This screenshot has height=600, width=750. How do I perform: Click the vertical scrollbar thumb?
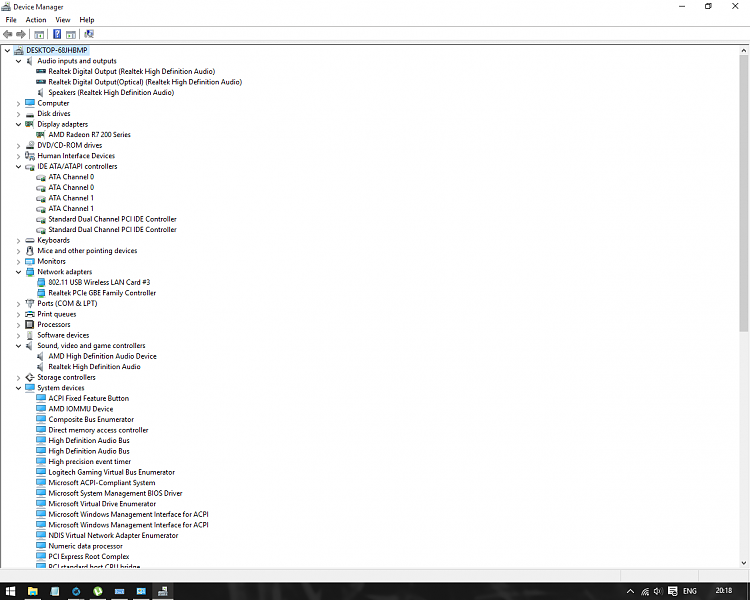click(743, 193)
